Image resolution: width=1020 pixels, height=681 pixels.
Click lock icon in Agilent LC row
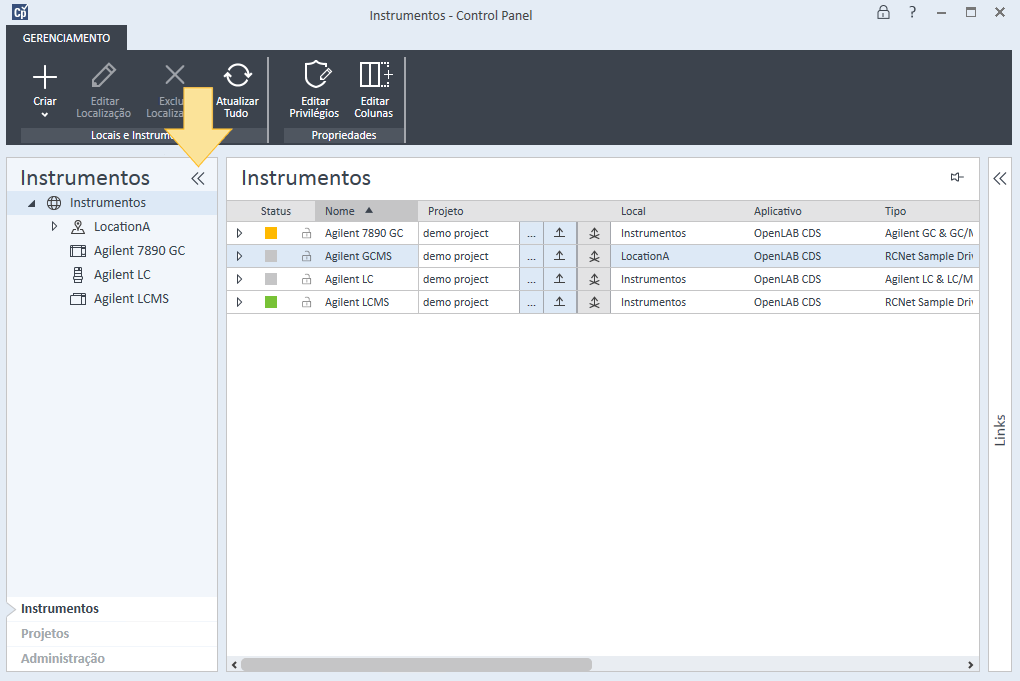pyautogui.click(x=306, y=279)
